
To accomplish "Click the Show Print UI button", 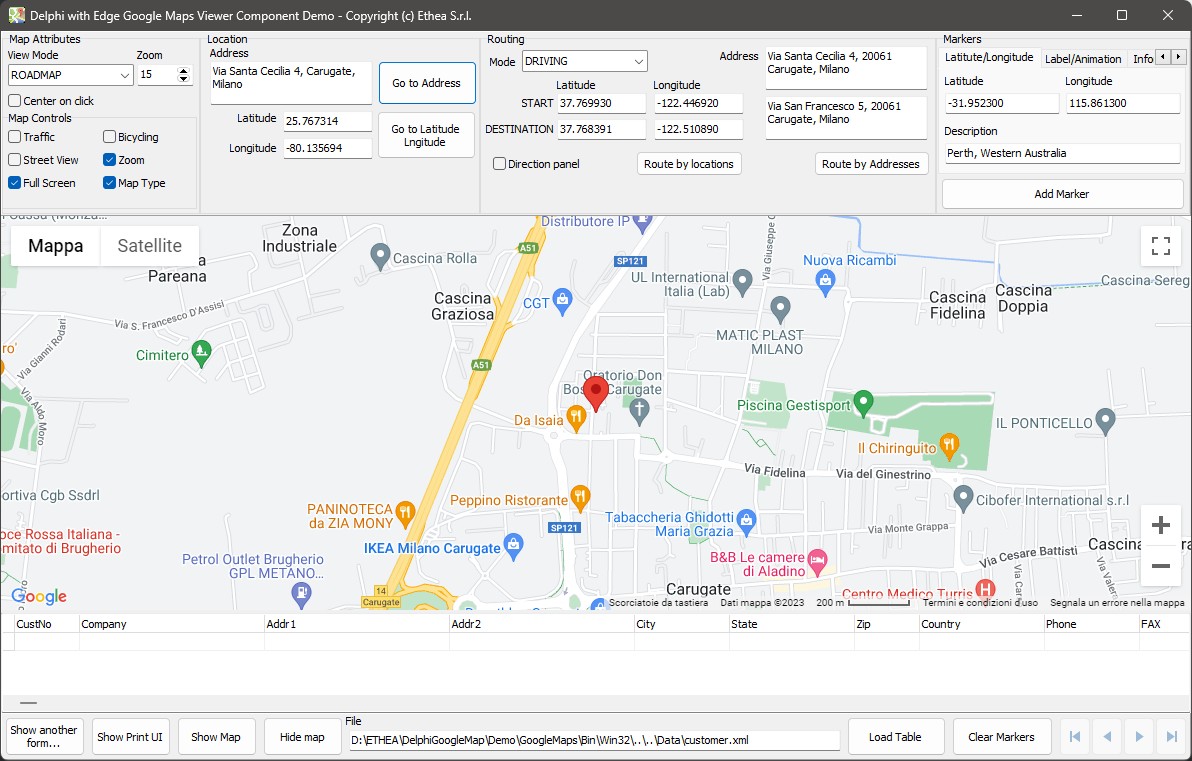I will 130,737.
